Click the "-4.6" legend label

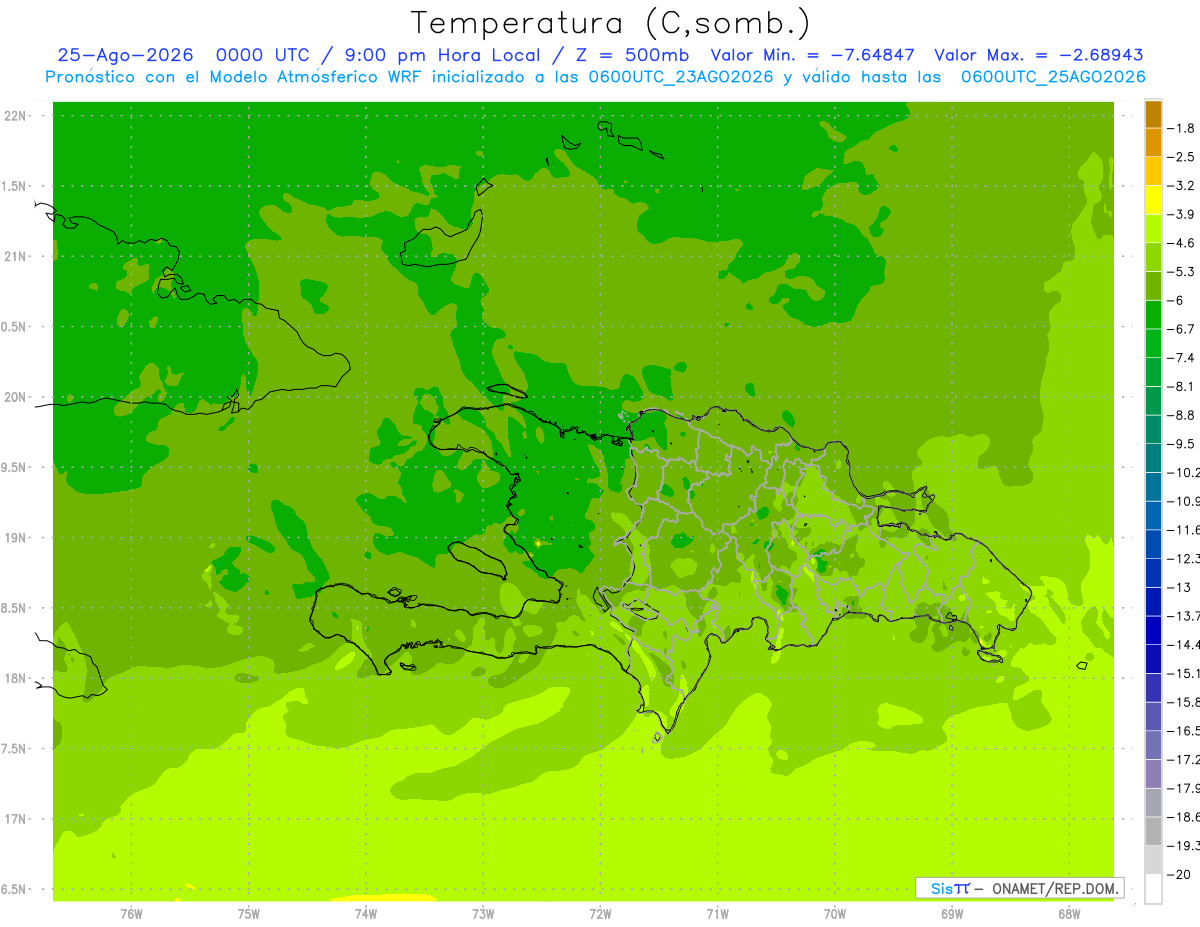click(1183, 243)
